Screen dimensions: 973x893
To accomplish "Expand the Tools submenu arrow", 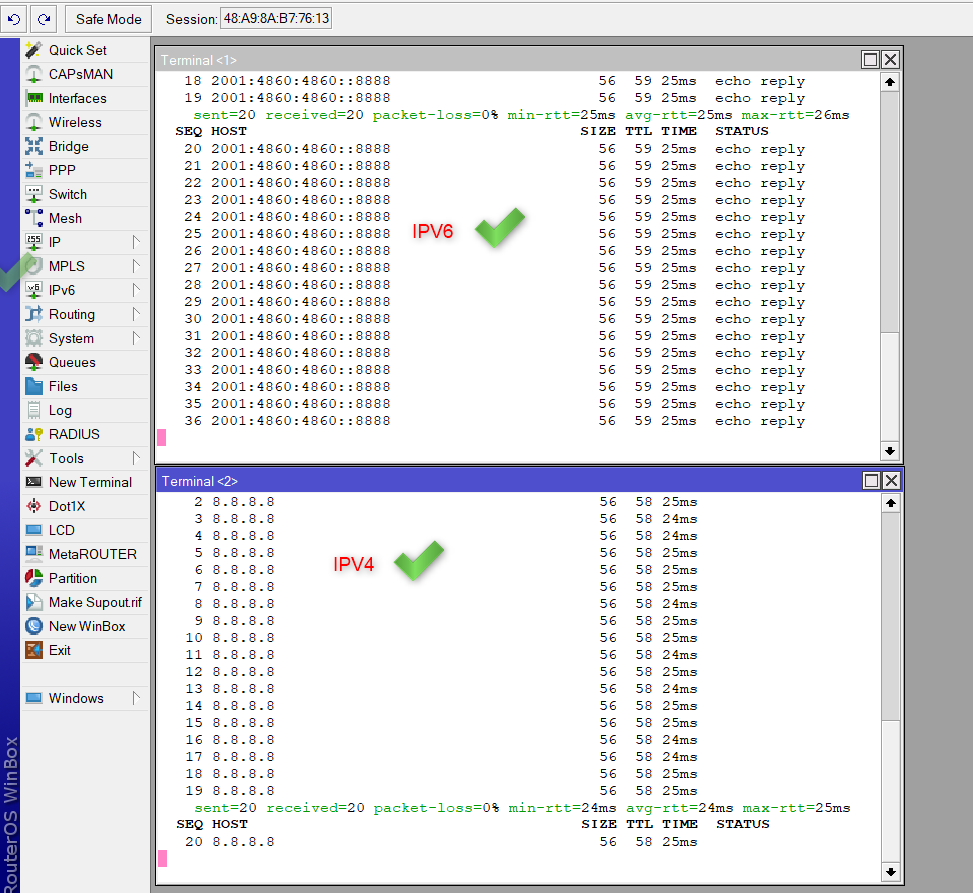I will [x=136, y=458].
